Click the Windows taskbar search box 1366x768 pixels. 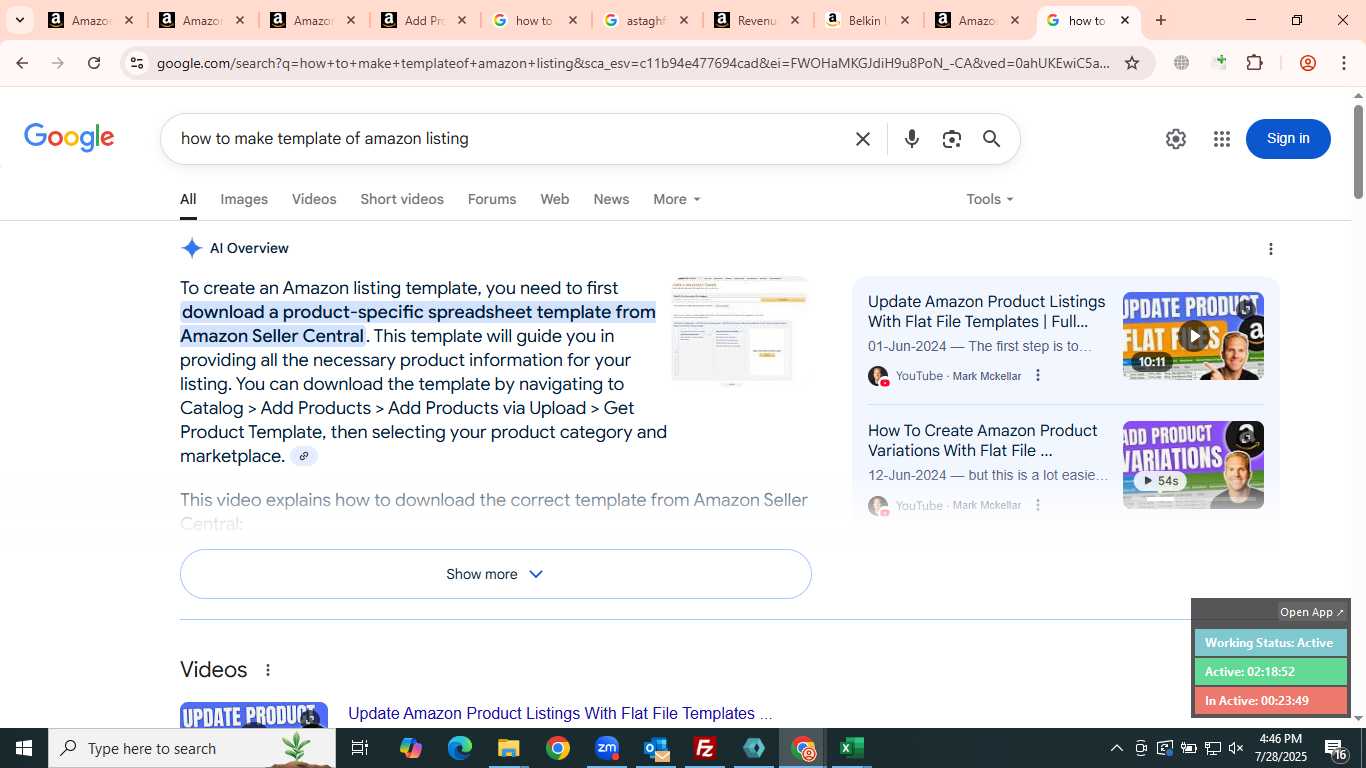(192, 748)
